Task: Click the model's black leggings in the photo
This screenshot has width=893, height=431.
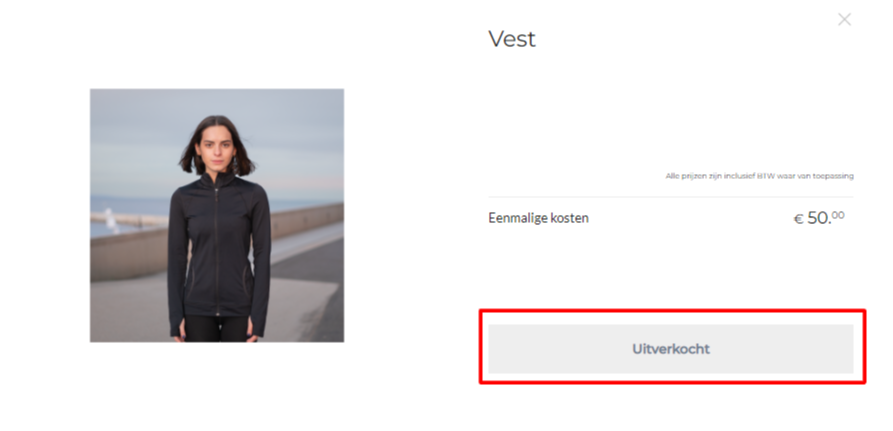Action: point(216,329)
